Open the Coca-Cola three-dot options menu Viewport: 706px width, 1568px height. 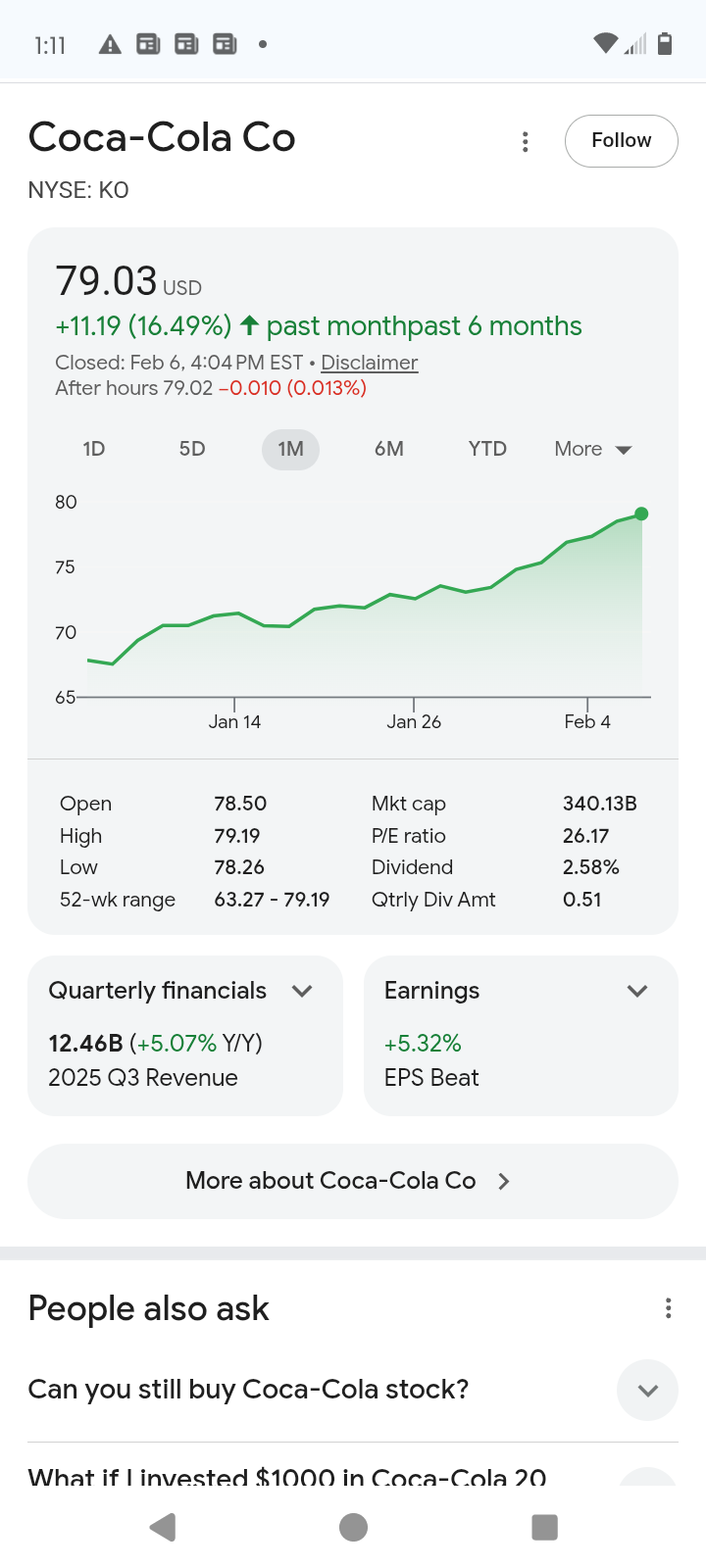526,142
